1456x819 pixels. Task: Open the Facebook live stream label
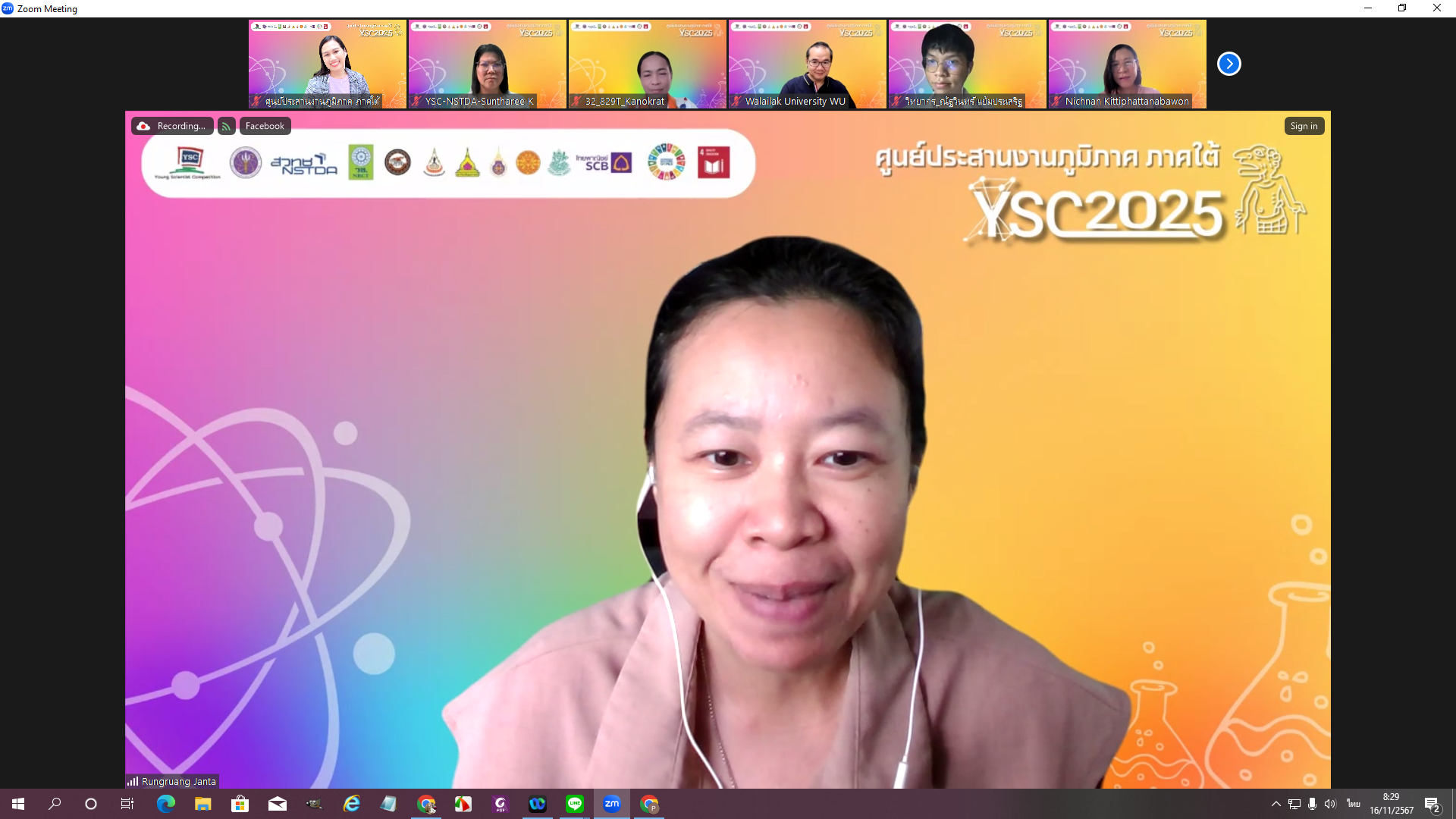265,126
